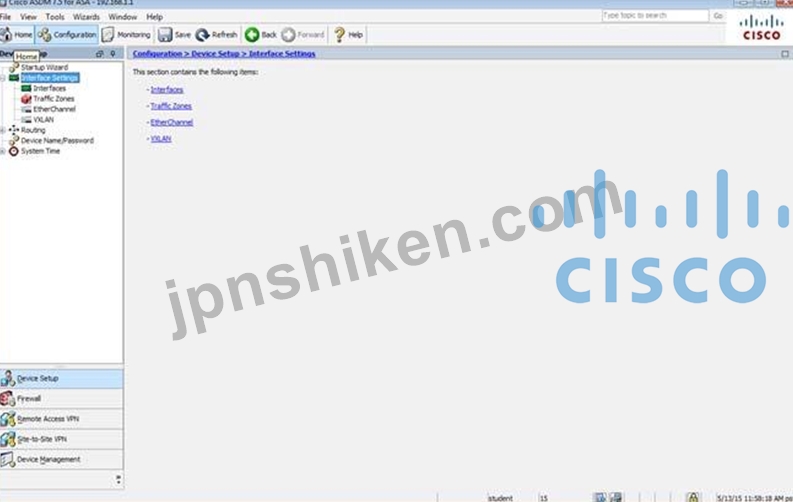Click the EtherChannel icon in the tree

26,109
